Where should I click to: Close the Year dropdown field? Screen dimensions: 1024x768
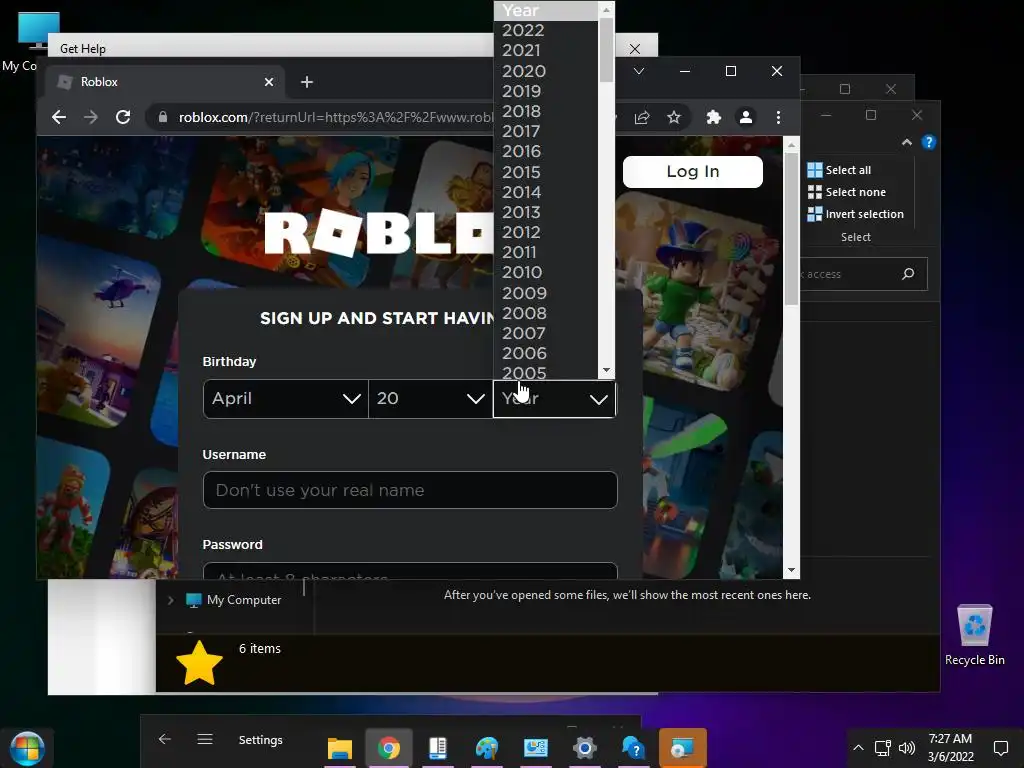[x=554, y=398]
